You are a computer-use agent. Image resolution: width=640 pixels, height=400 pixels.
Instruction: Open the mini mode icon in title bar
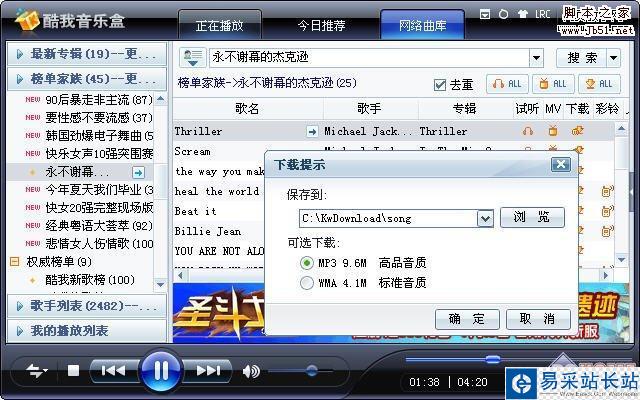click(484, 14)
